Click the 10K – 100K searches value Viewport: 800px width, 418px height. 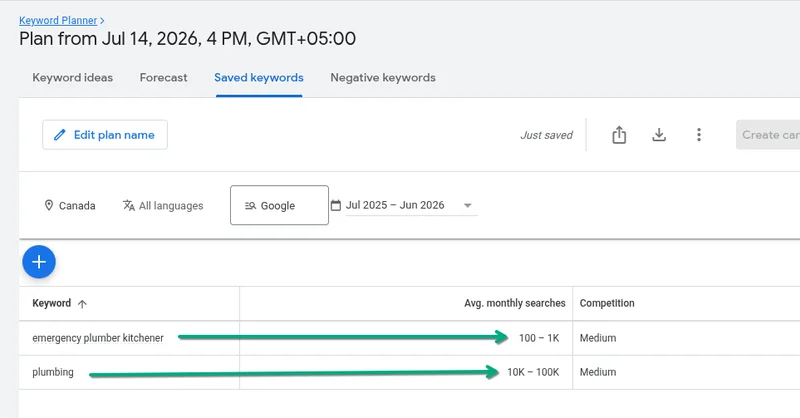pyautogui.click(x=533, y=372)
